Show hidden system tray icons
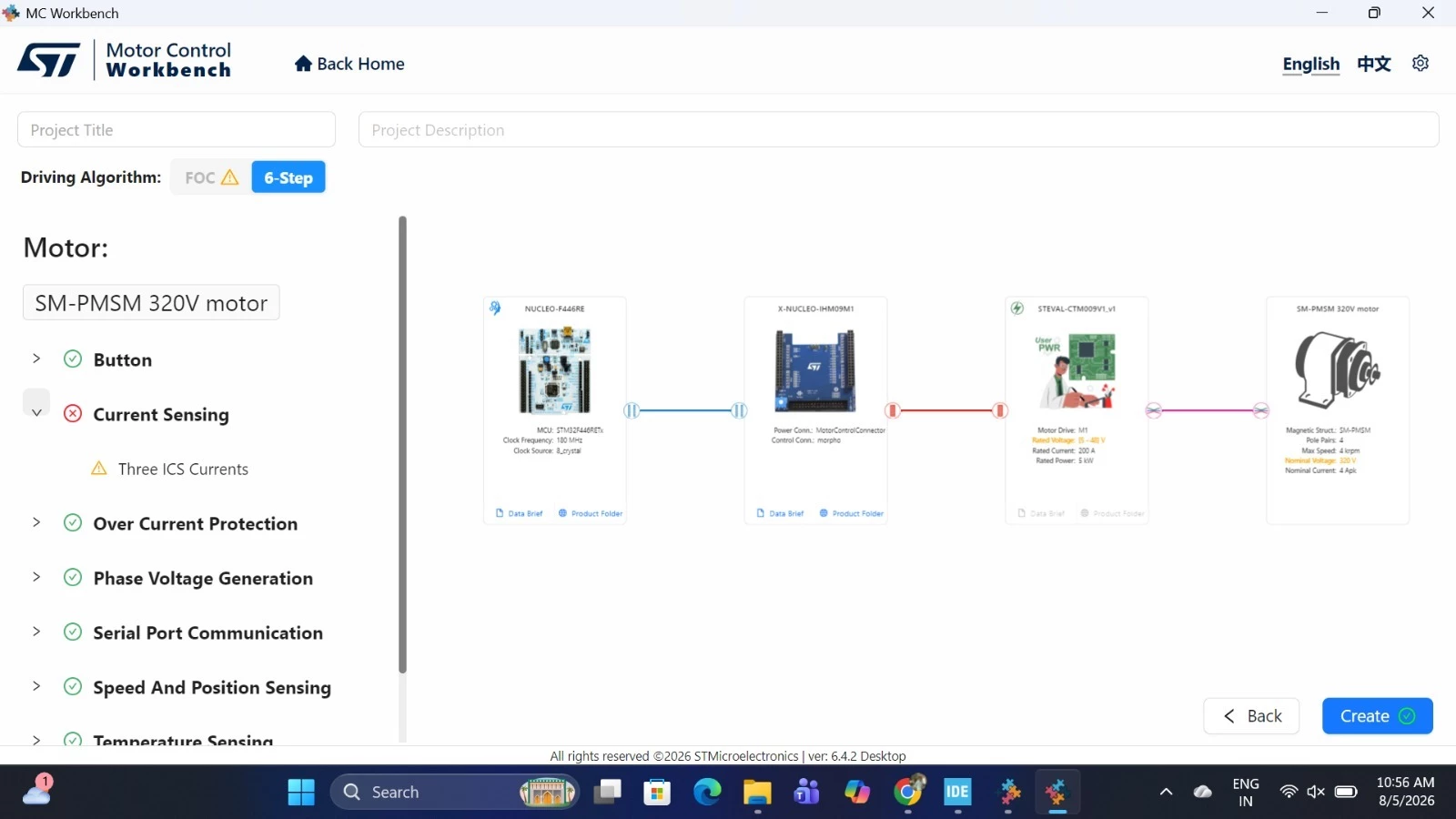1456x819 pixels. pos(1166,792)
